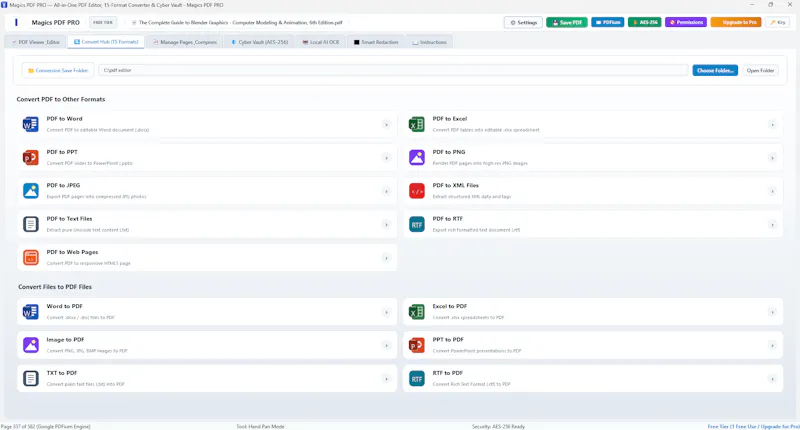
Task: Expand the PDF to Excel chevron
Action: pos(772,124)
